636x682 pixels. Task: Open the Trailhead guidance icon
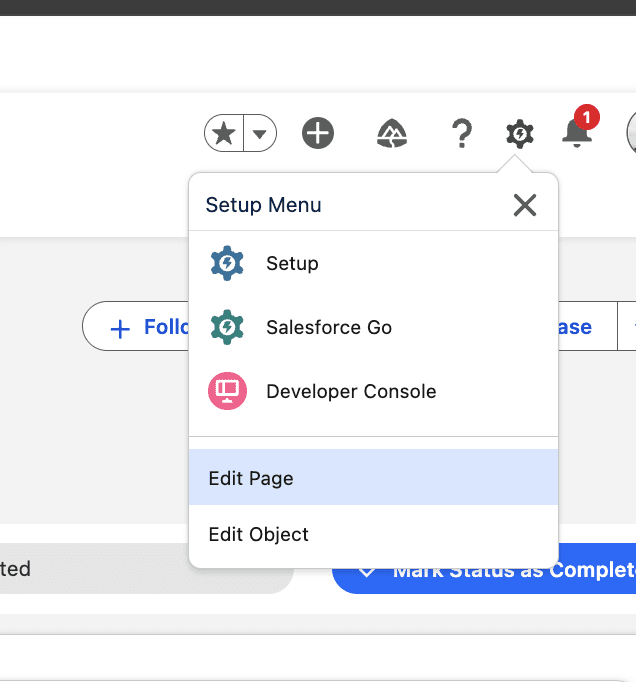(392, 133)
